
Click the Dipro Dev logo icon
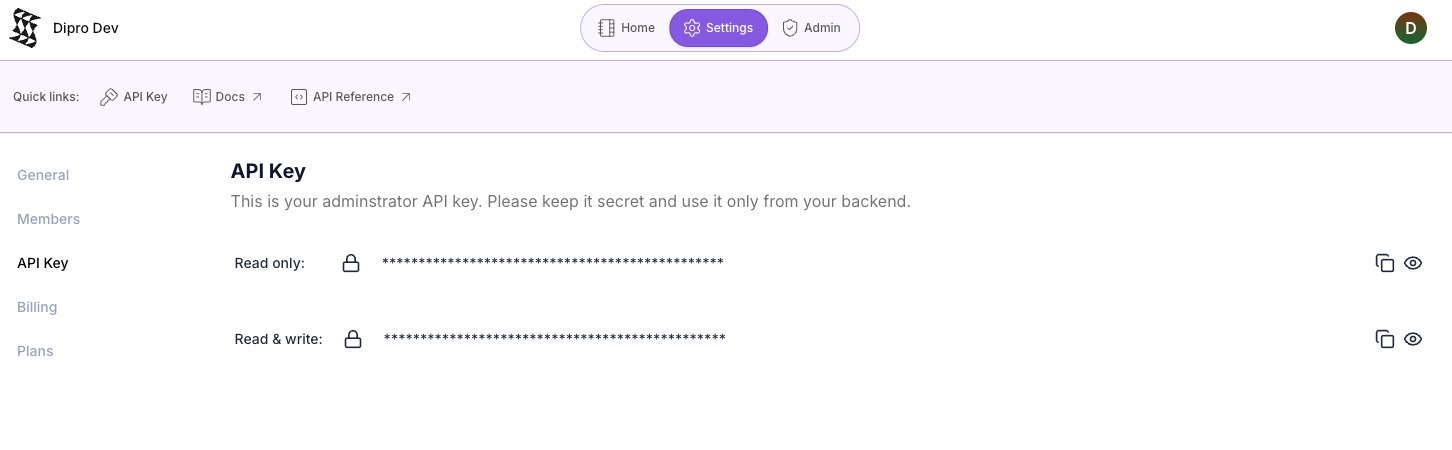click(x=25, y=28)
